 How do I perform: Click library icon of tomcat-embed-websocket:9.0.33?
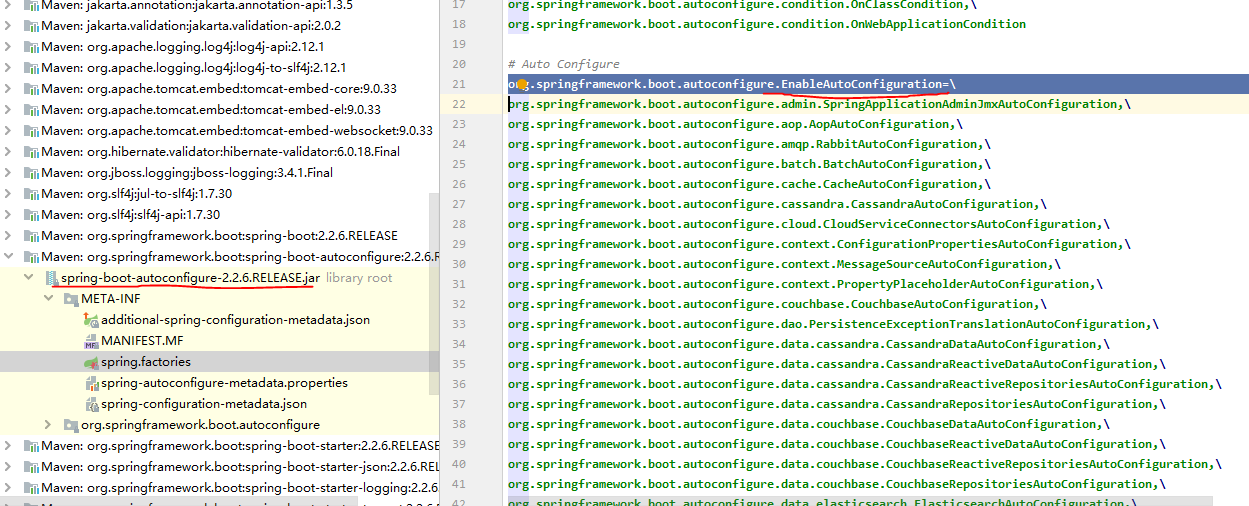point(30,131)
